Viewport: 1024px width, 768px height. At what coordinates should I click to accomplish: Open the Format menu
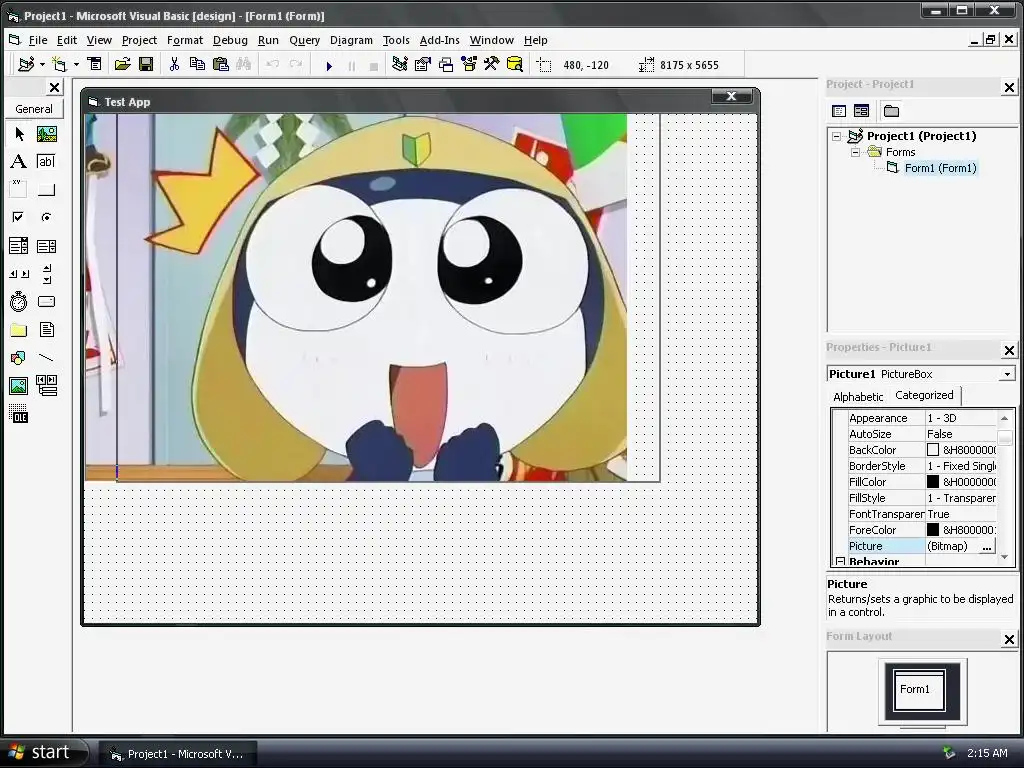pos(185,40)
